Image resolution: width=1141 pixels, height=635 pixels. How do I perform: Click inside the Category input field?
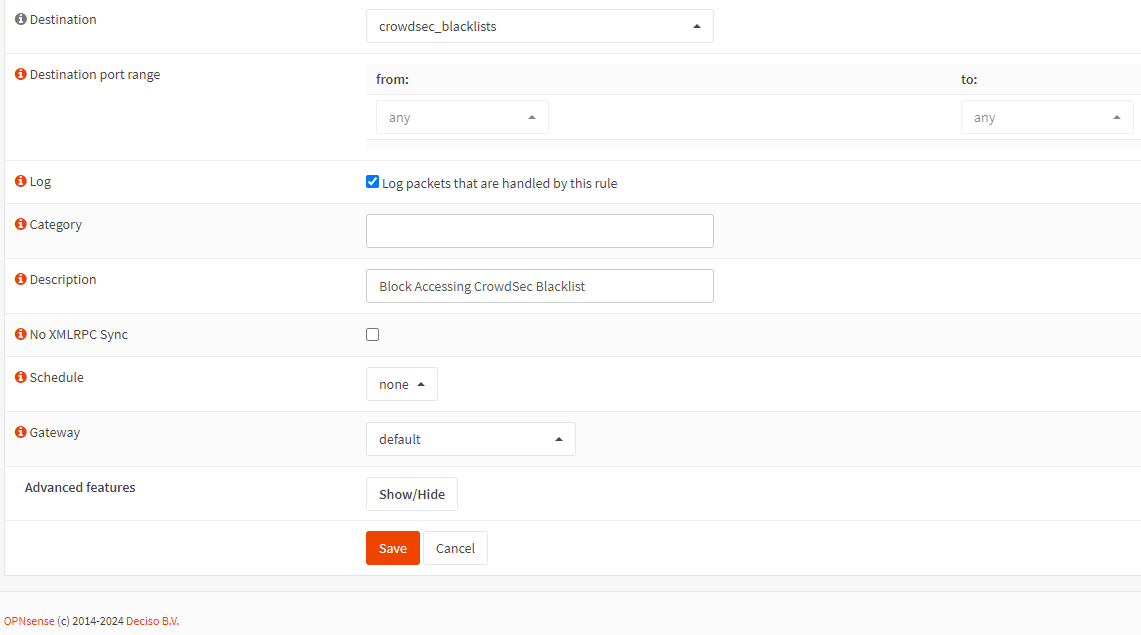(x=539, y=231)
